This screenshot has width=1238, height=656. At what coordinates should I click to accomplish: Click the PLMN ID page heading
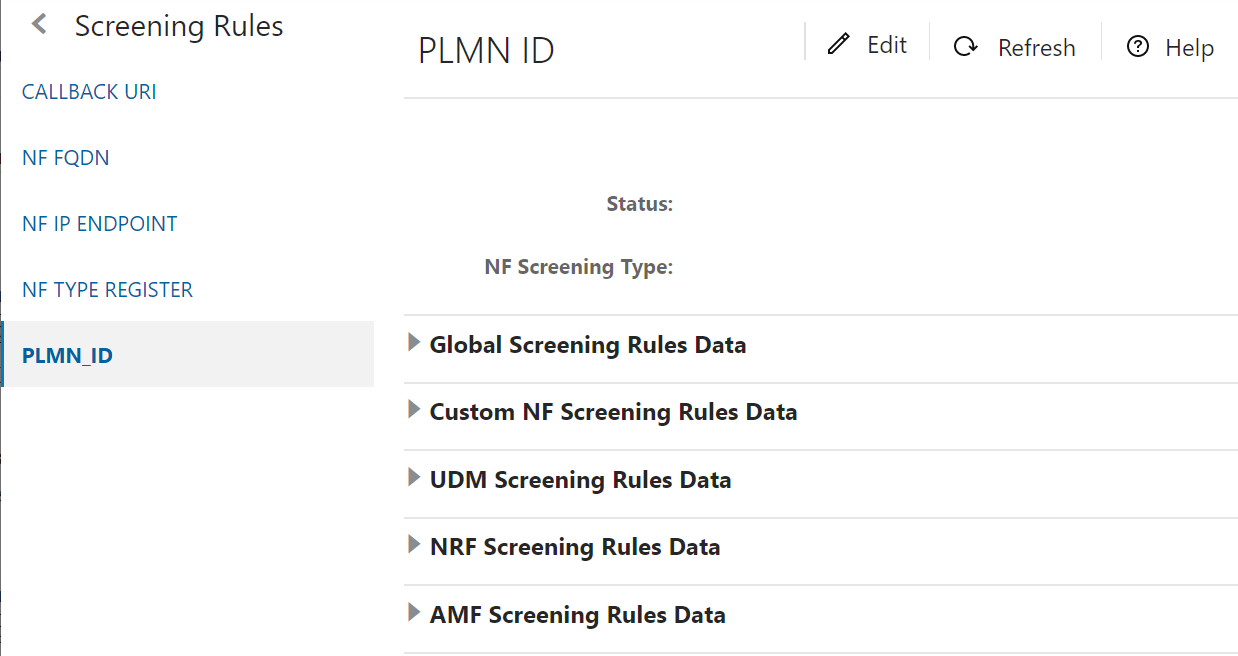coord(486,50)
